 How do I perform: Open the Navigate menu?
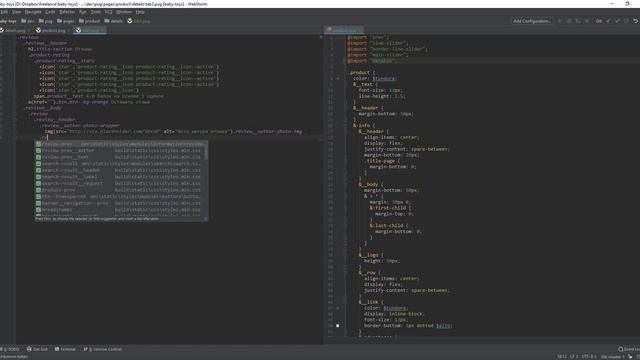pos(33,12)
